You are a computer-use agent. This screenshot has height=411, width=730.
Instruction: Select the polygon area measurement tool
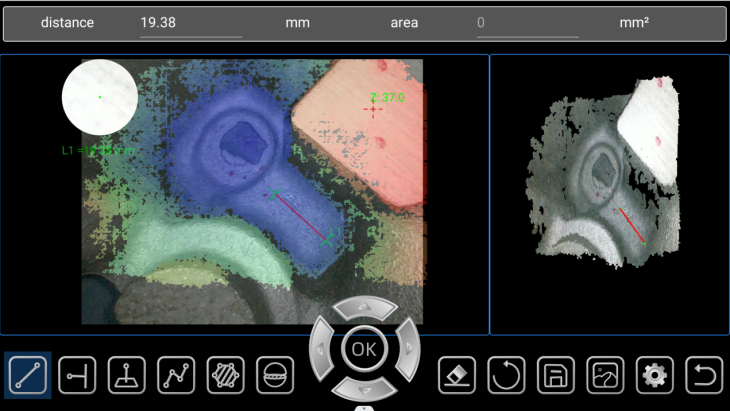pos(225,376)
